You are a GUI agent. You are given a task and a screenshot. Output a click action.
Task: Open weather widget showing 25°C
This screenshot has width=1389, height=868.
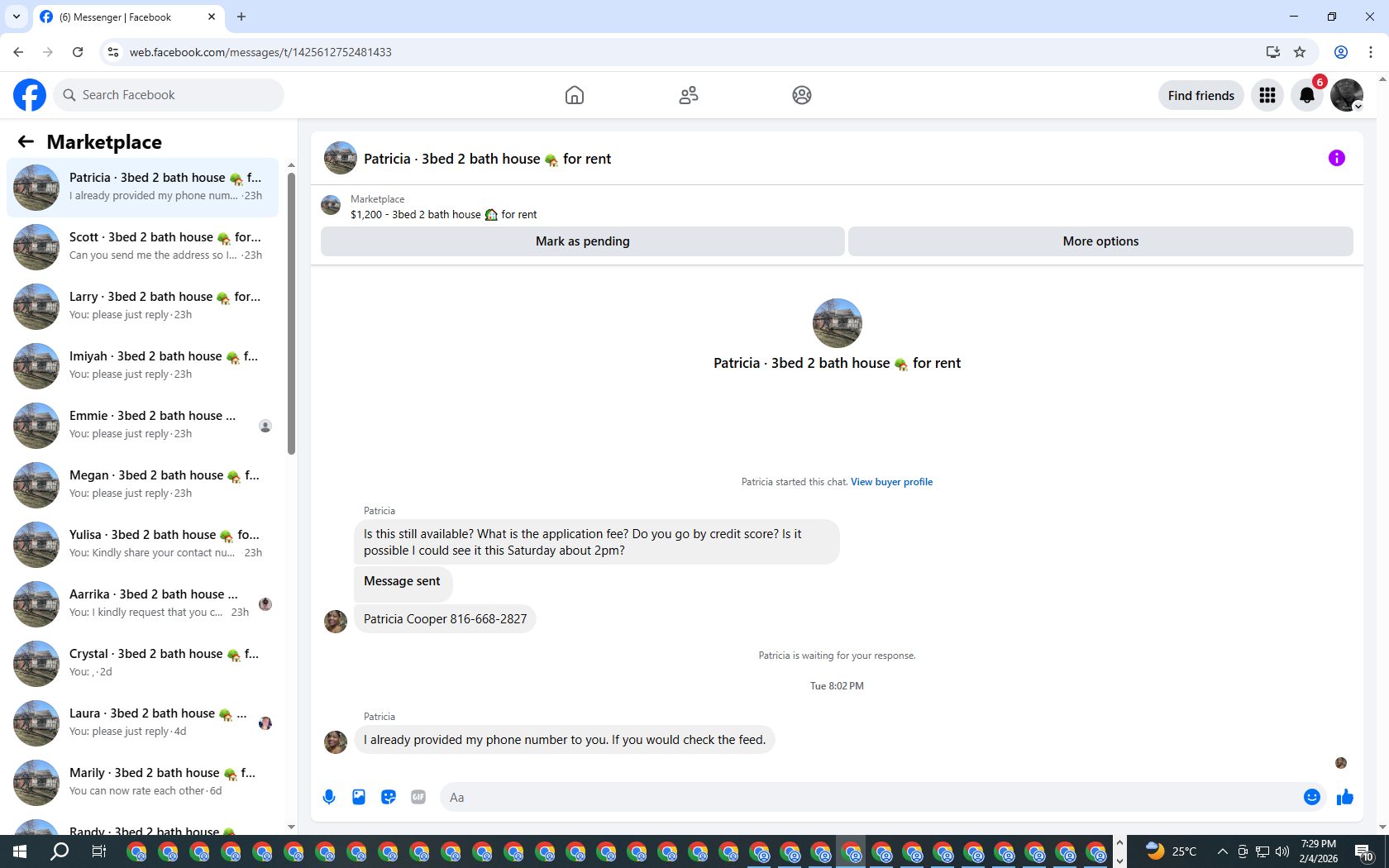1171,851
